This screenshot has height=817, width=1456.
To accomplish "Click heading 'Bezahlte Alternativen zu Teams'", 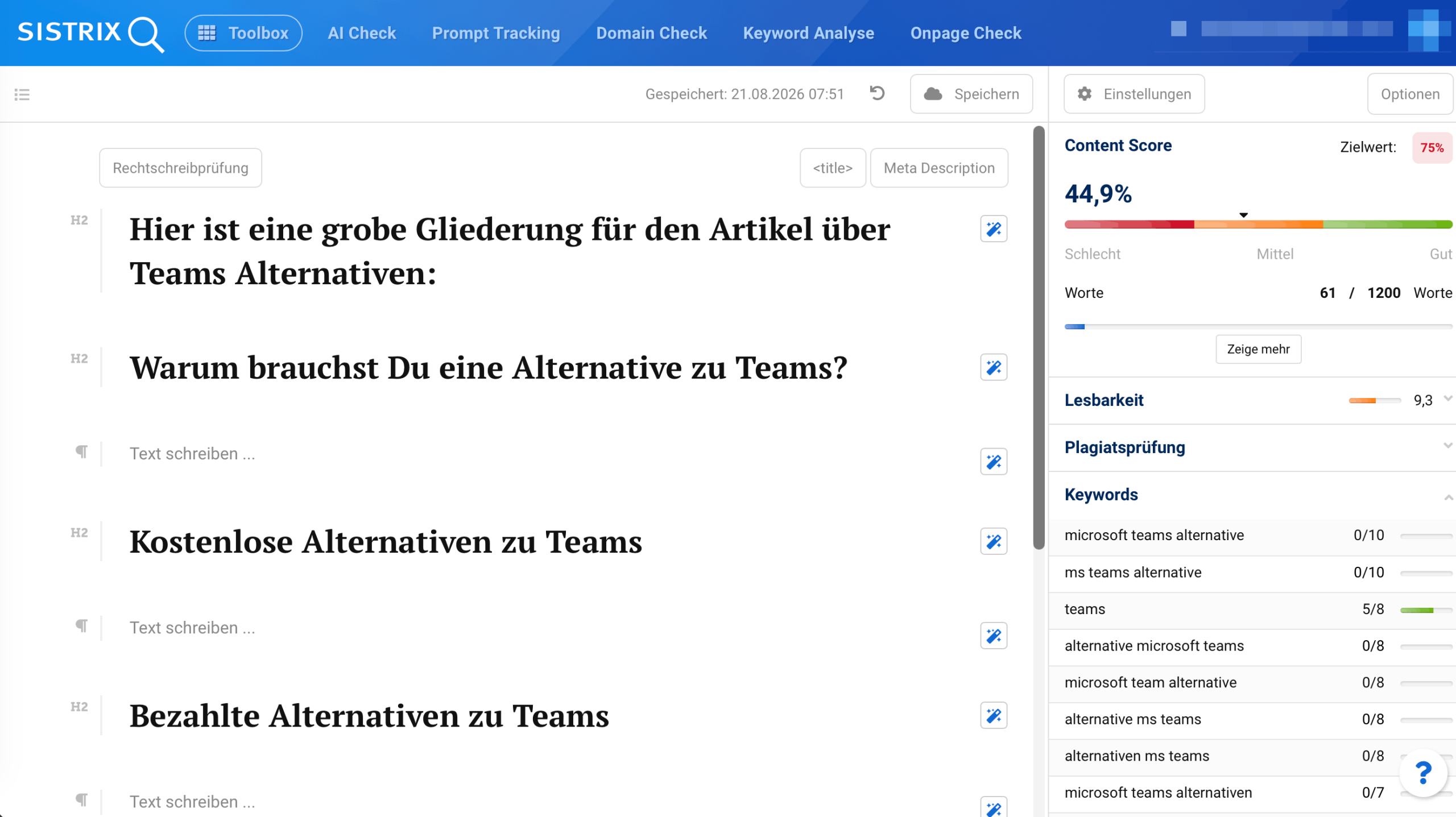I will point(369,715).
